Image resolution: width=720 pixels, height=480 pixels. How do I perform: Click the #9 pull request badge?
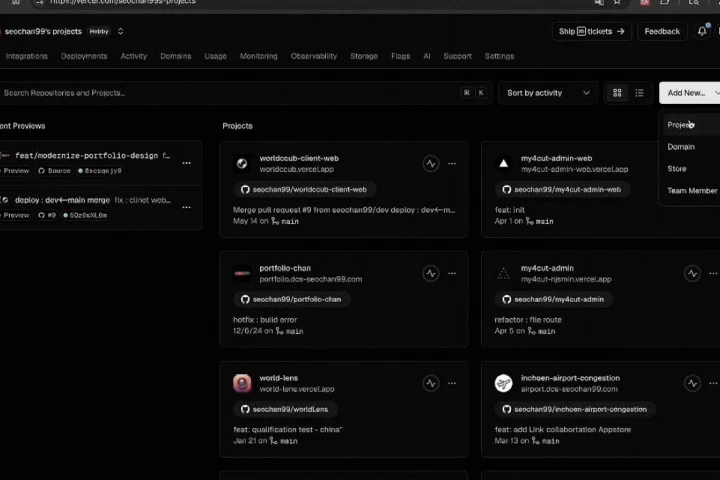(x=47, y=215)
